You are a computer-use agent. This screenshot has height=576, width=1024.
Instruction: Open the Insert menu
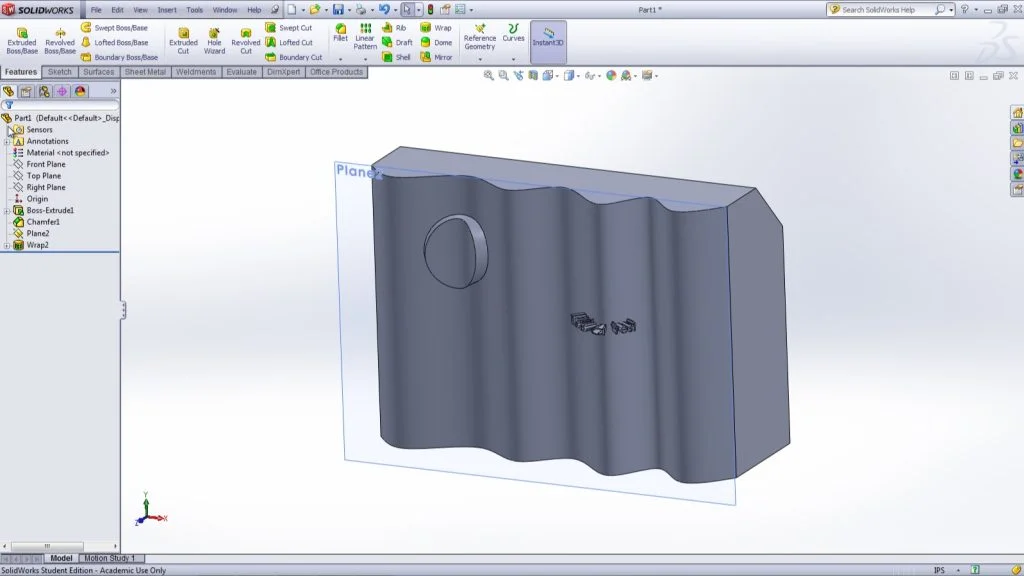[167, 9]
